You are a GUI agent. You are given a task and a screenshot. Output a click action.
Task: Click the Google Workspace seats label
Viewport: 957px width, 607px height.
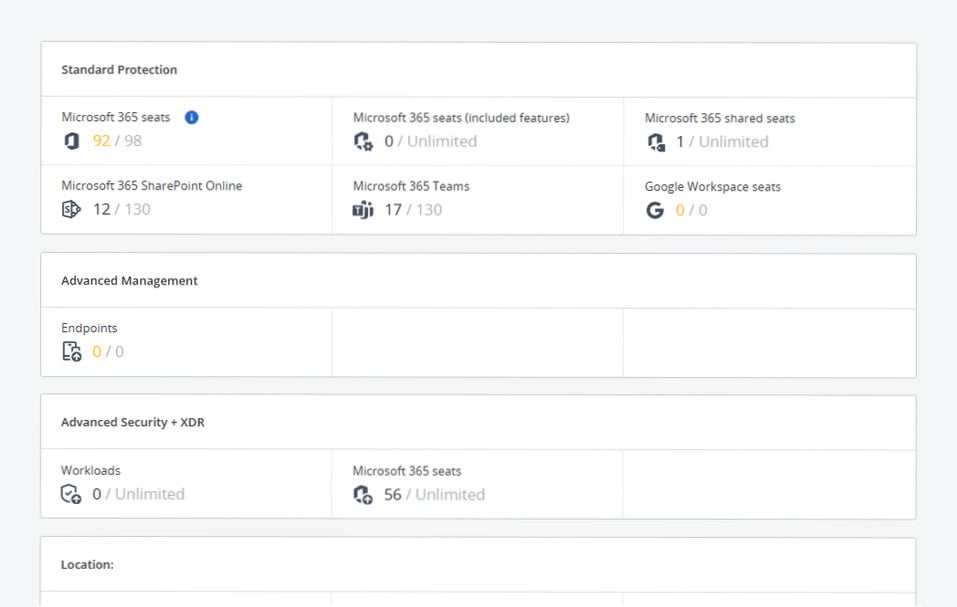click(x=712, y=187)
